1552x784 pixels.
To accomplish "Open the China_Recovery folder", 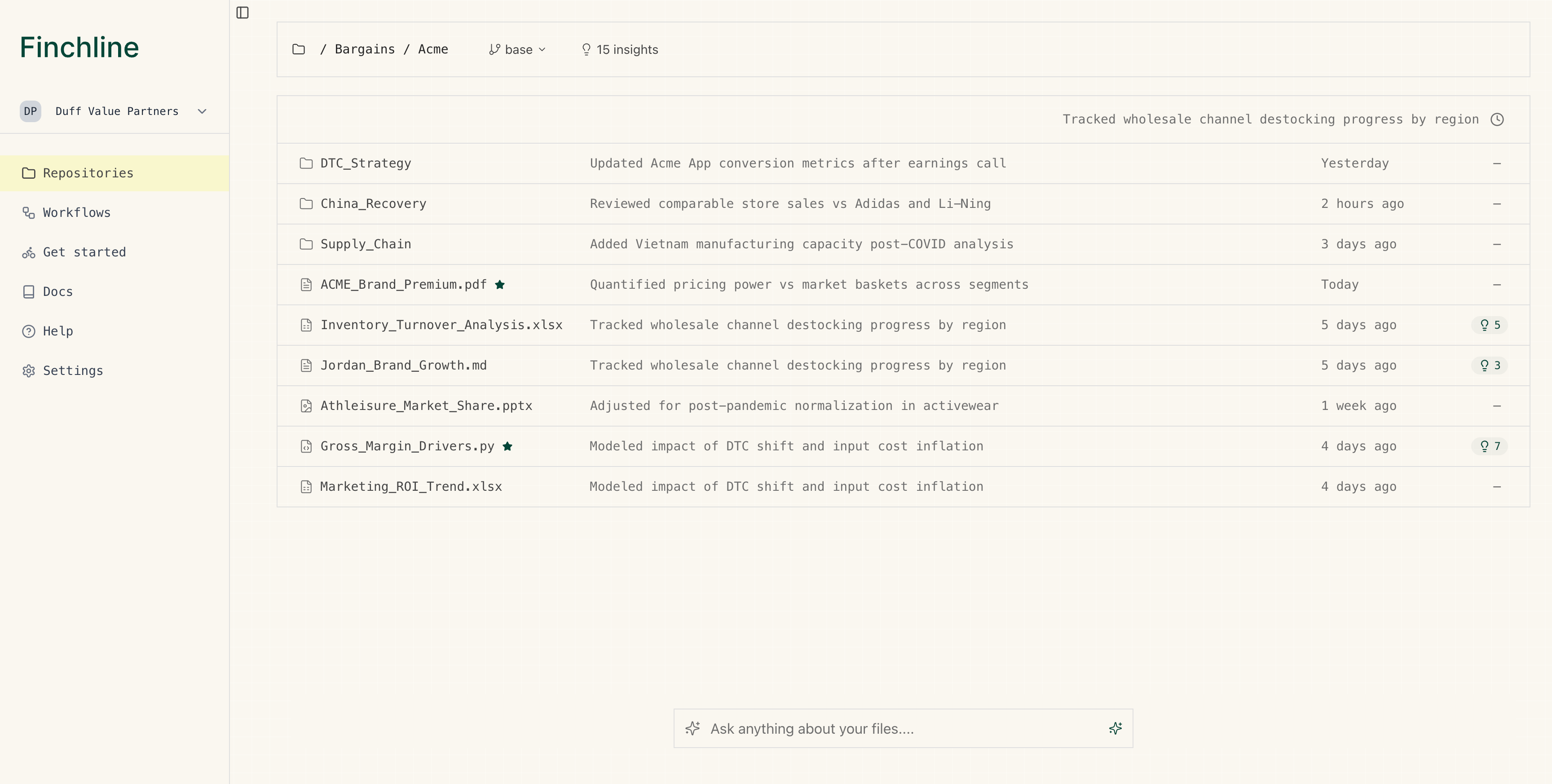I will point(374,204).
